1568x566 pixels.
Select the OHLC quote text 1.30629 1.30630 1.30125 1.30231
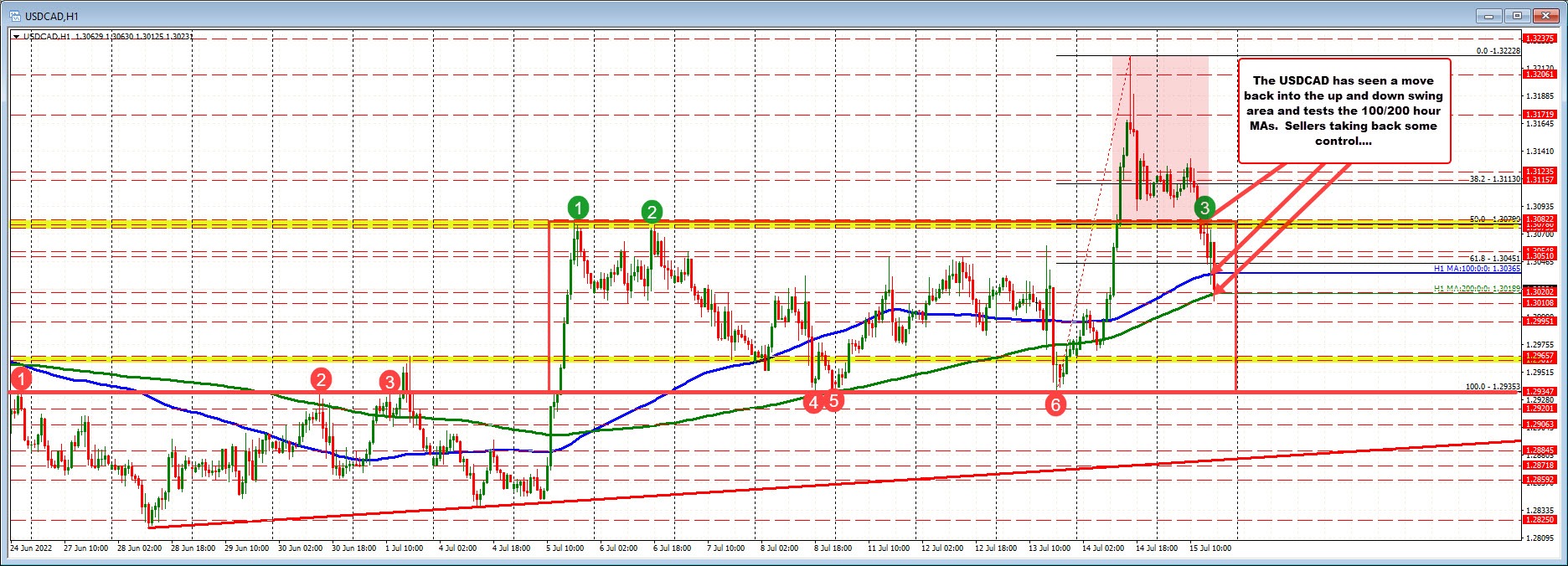click(x=134, y=36)
